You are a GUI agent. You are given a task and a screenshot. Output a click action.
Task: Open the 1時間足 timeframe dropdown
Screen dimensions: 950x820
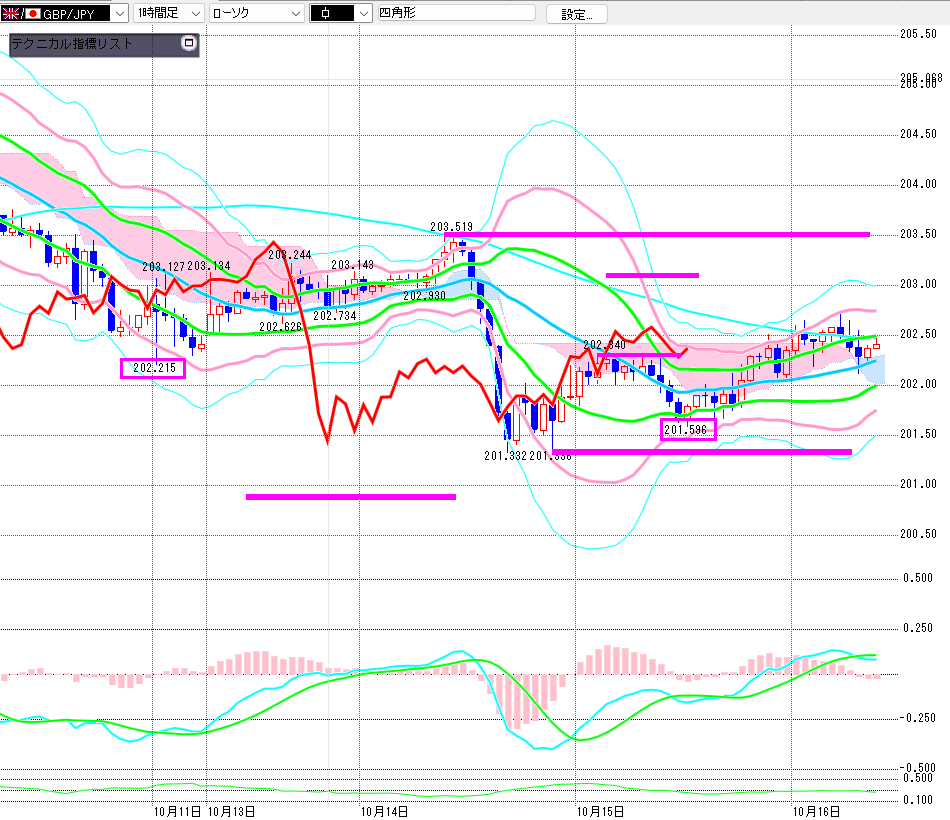point(168,13)
